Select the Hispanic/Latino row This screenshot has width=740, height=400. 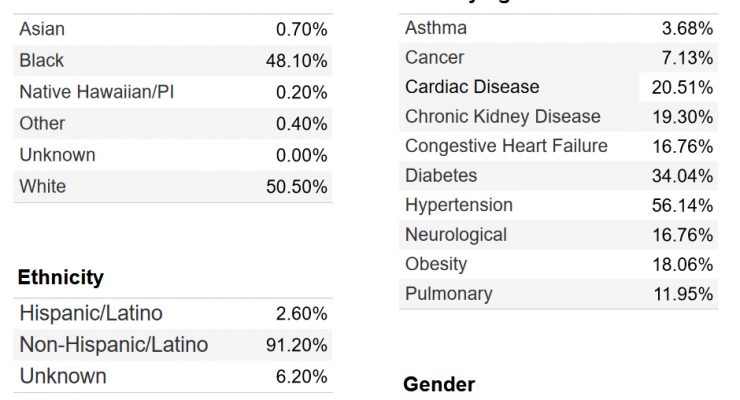pyautogui.click(x=173, y=314)
